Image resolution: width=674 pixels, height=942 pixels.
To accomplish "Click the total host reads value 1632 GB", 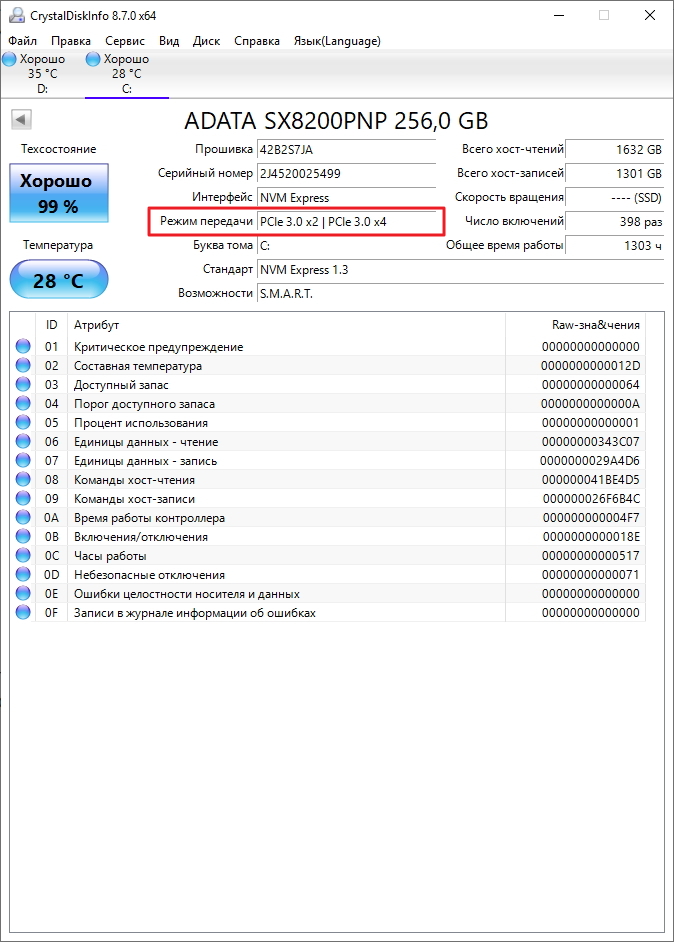I will coord(615,150).
